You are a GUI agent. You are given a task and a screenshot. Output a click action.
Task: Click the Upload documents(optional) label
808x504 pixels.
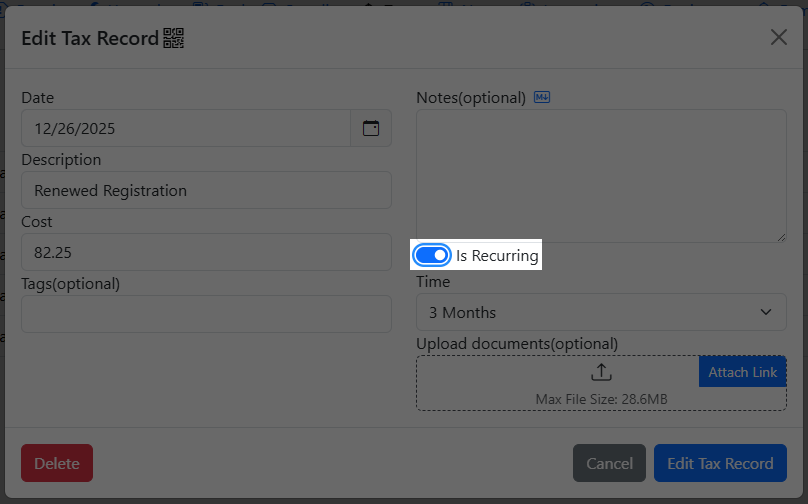517,344
